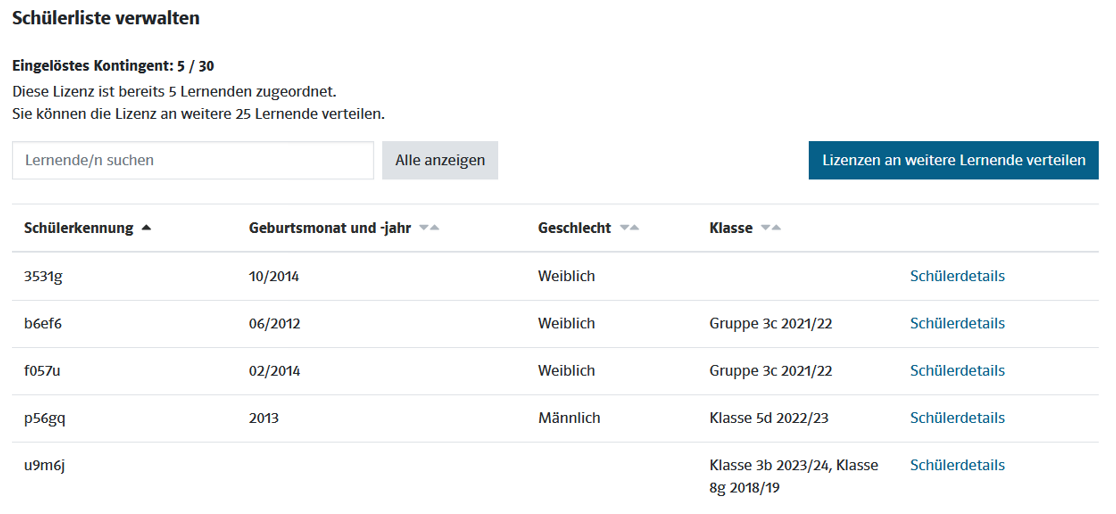Click the student ID p56gq
Image resolution: width=1116 pixels, height=514 pixels.
coord(45,418)
